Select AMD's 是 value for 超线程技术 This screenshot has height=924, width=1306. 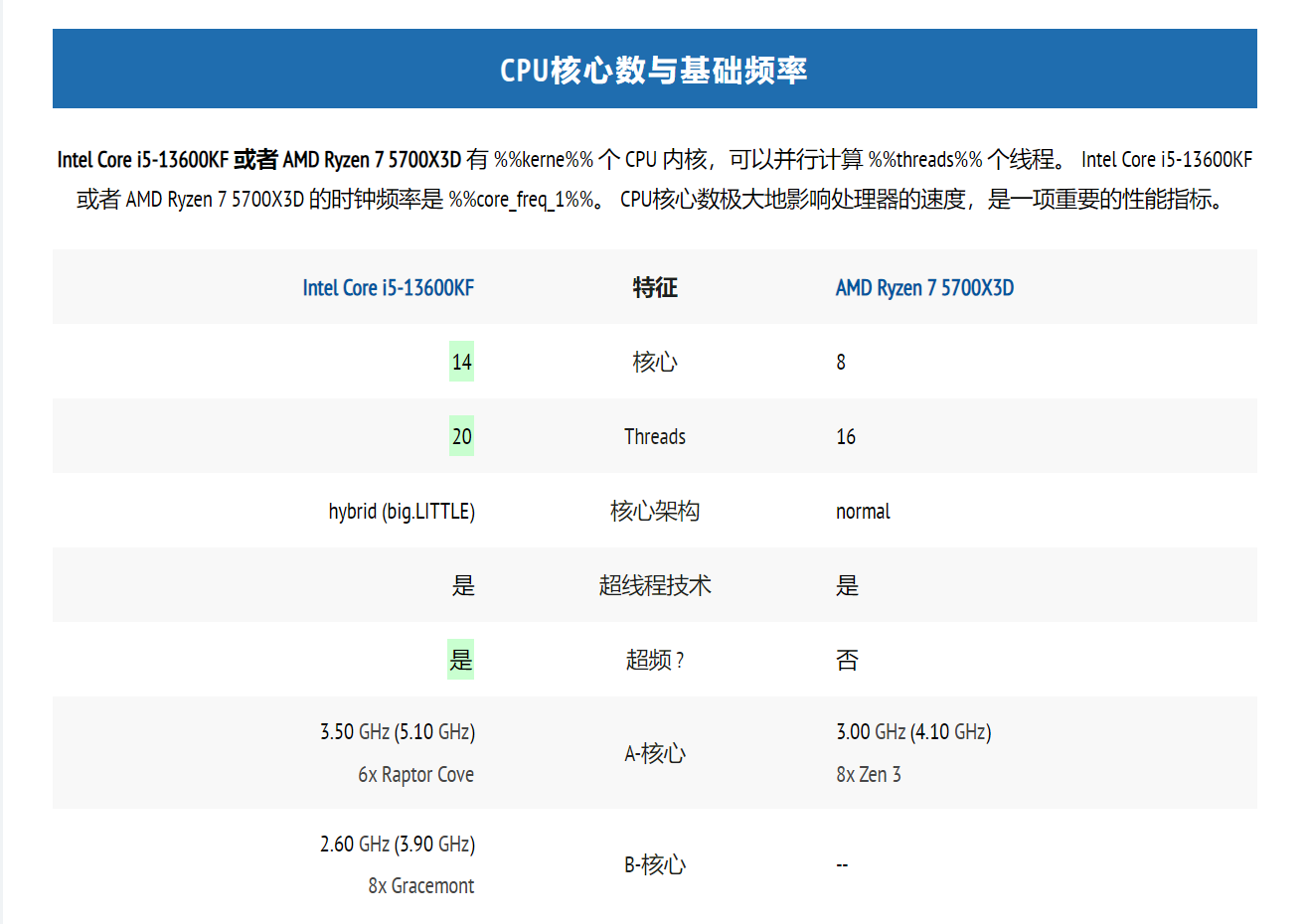847,585
